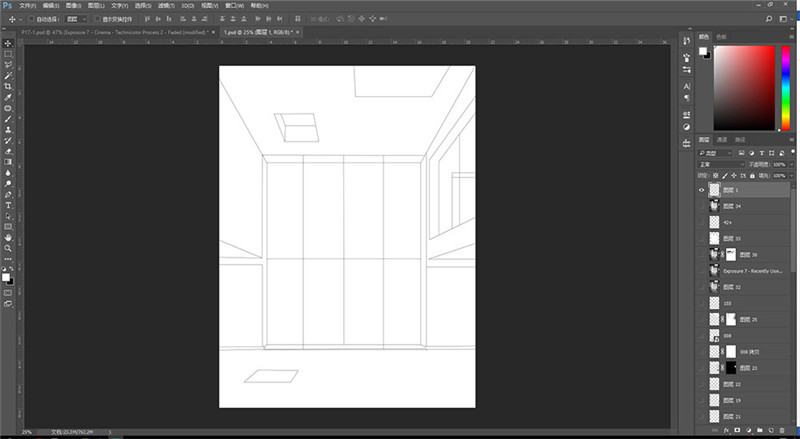Enable the 自动选择 checkbox
Image resolution: width=800 pixels, height=439 pixels.
tap(30, 19)
